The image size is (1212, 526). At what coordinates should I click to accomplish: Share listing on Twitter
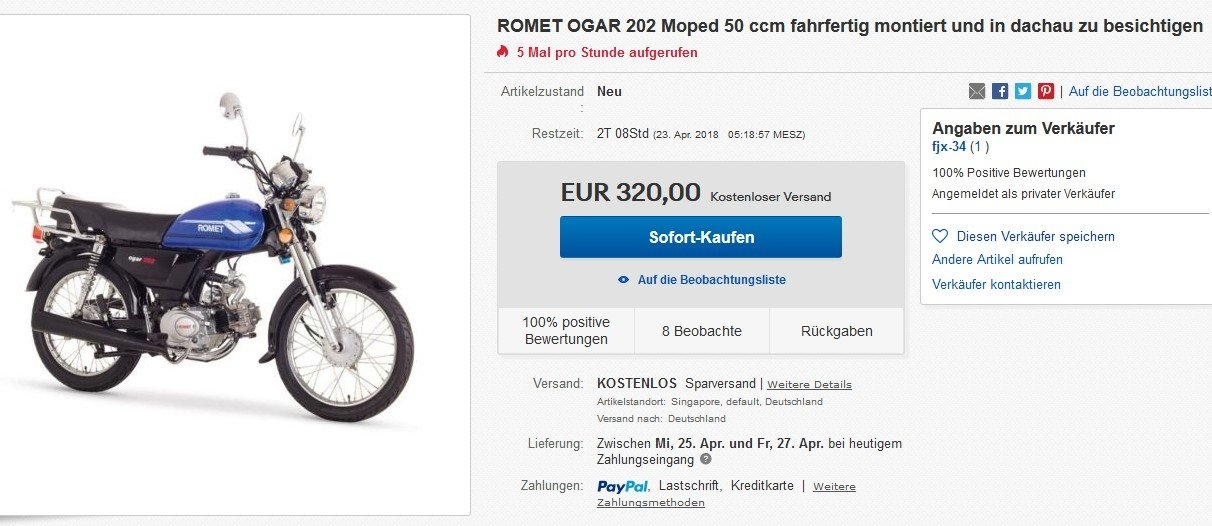point(1022,91)
